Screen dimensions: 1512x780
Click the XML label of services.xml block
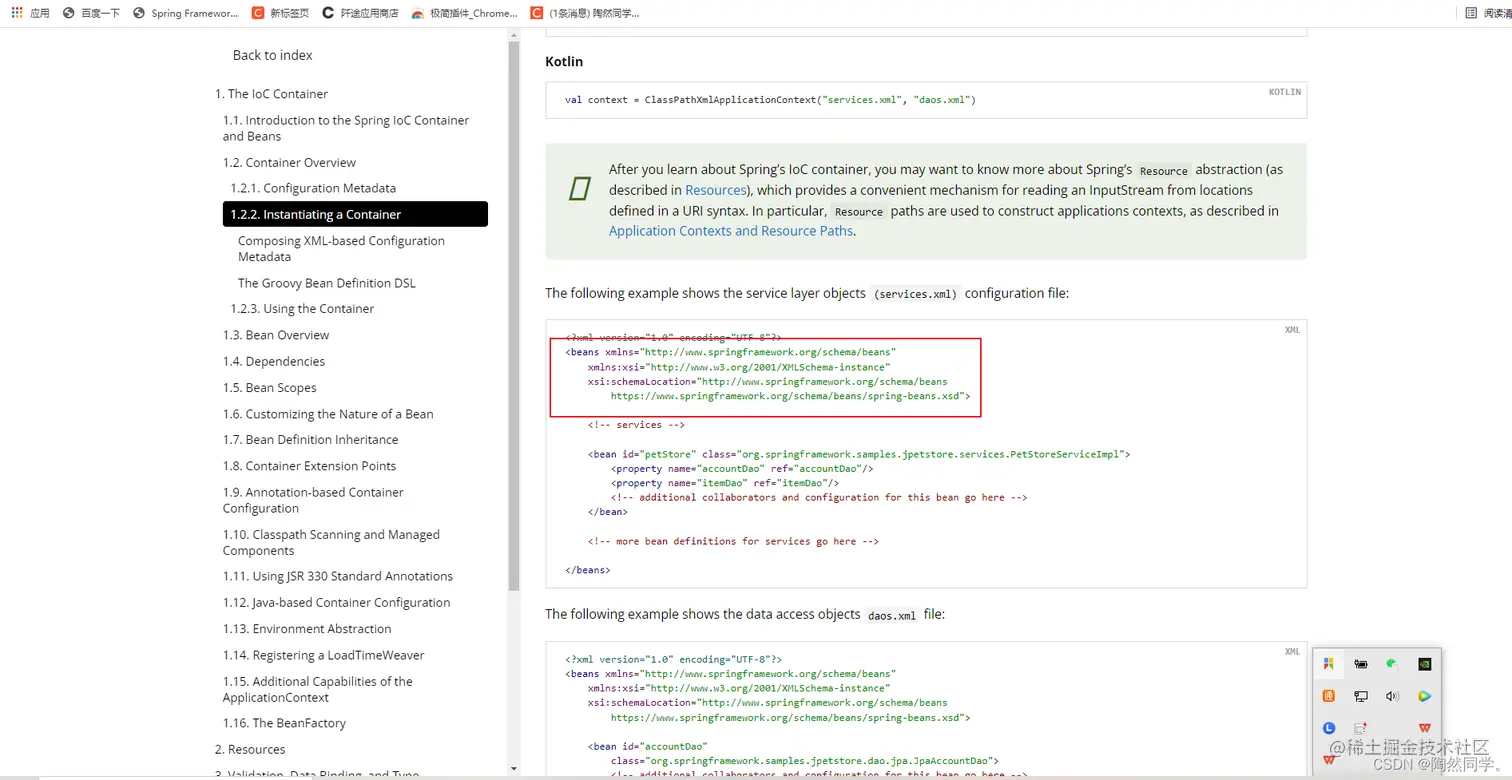[x=1292, y=330]
